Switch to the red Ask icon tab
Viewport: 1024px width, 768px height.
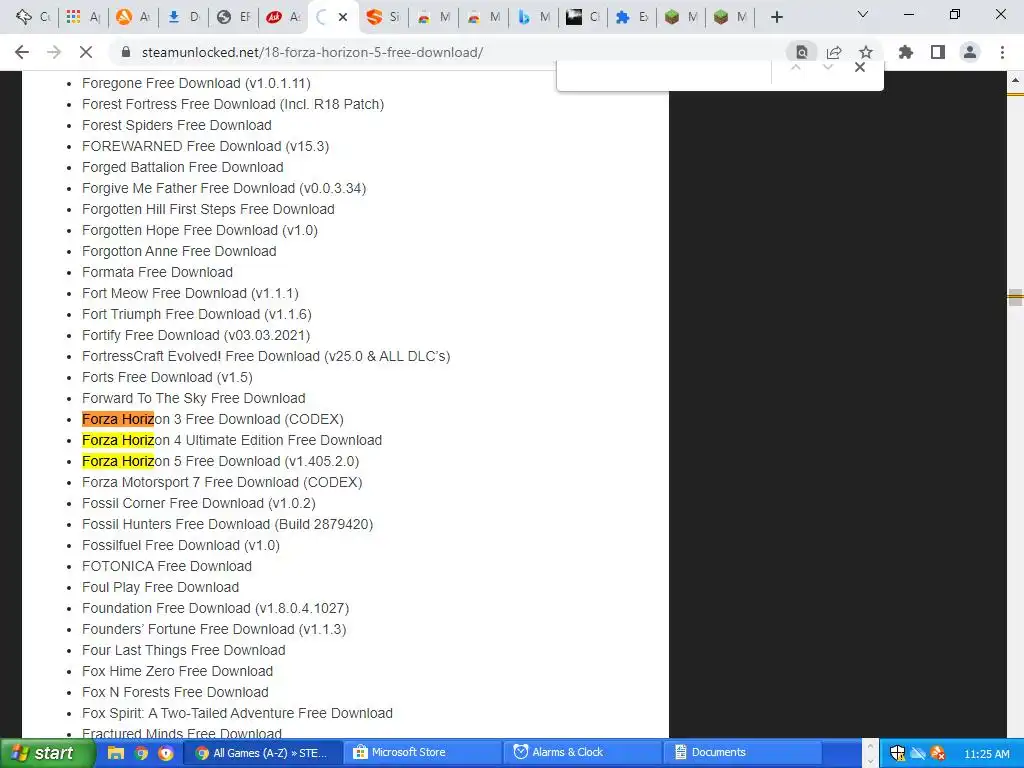[283, 17]
